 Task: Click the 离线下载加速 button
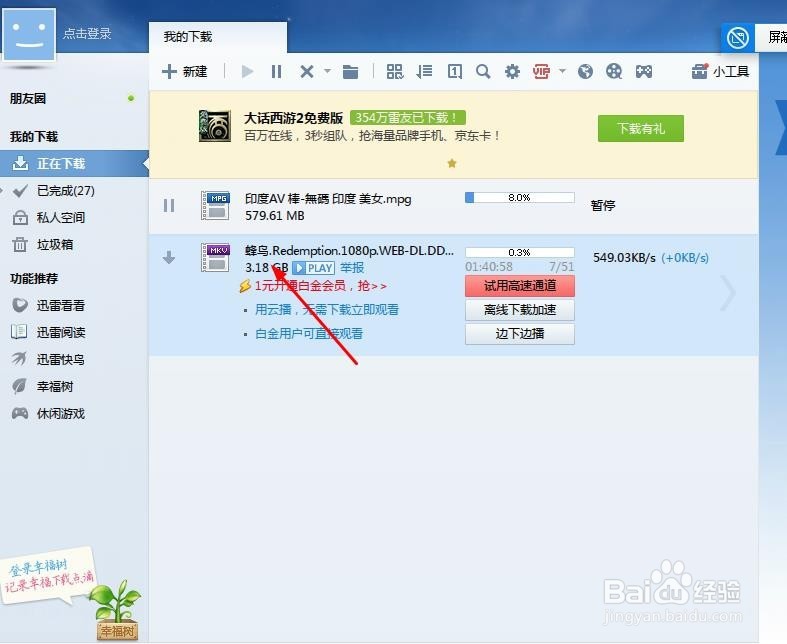point(519,310)
